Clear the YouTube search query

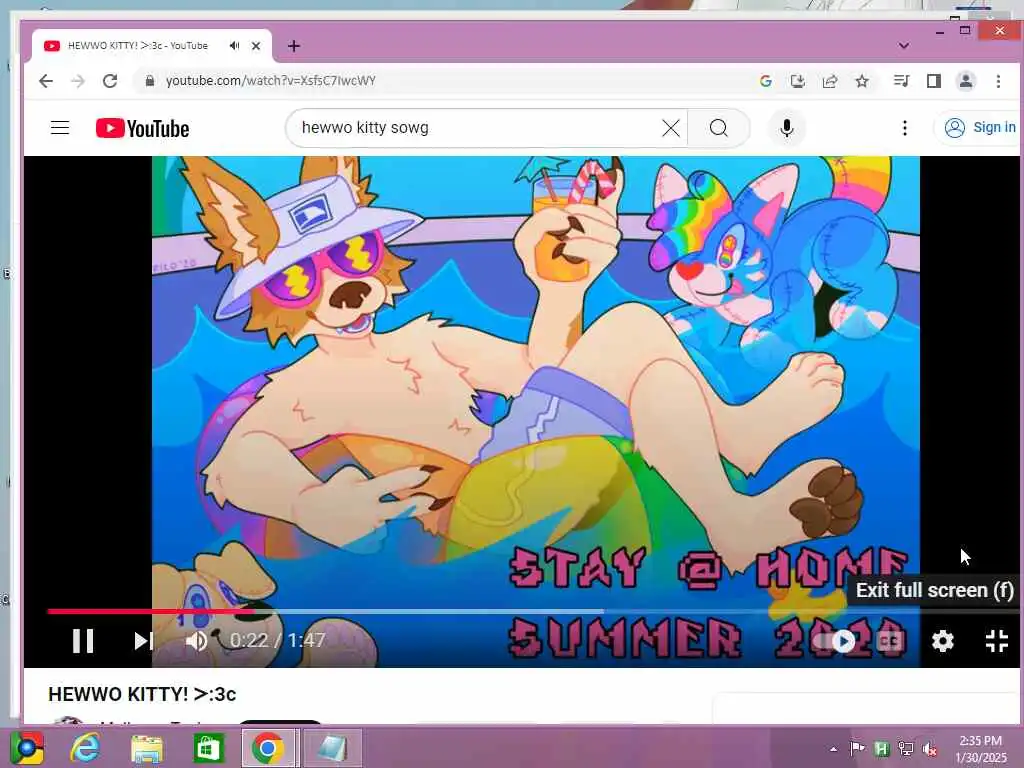pos(671,128)
